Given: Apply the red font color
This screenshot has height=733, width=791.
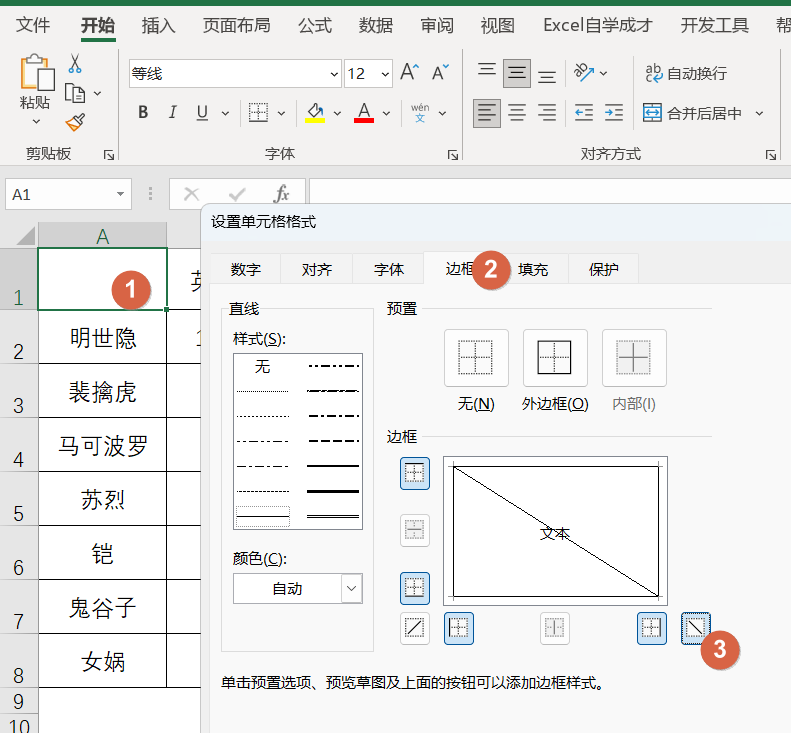Looking at the screenshot, I should pyautogui.click(x=364, y=112).
